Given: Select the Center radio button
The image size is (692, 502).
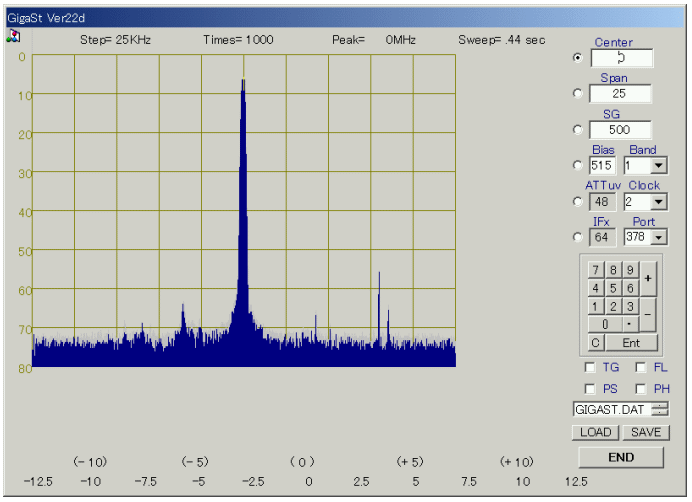Looking at the screenshot, I should 577,58.
